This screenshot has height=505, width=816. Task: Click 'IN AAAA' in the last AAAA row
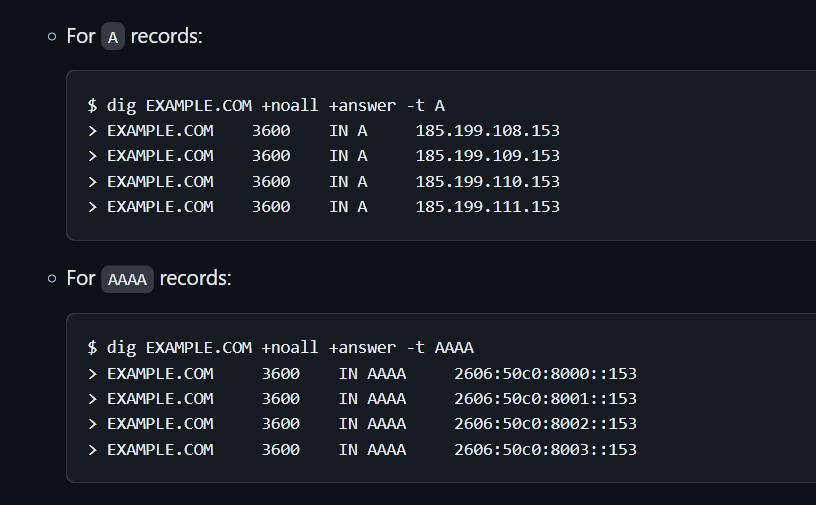tap(372, 450)
